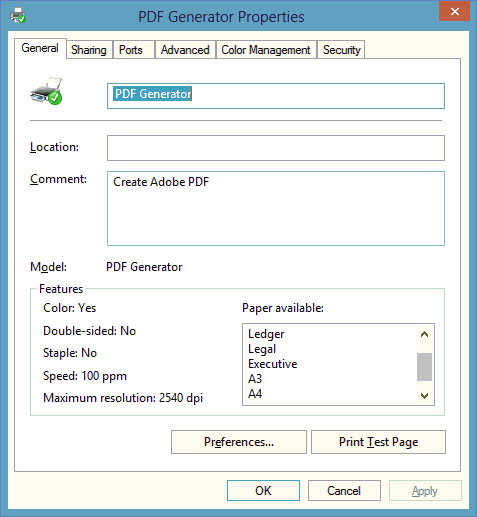
Task: Click the large printer icon beside the name field
Action: point(46,91)
